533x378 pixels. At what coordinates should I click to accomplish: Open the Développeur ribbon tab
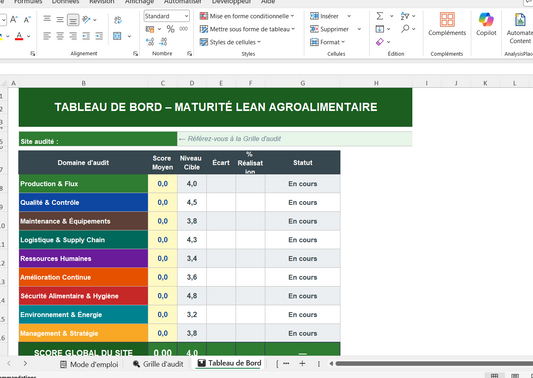click(231, 2)
